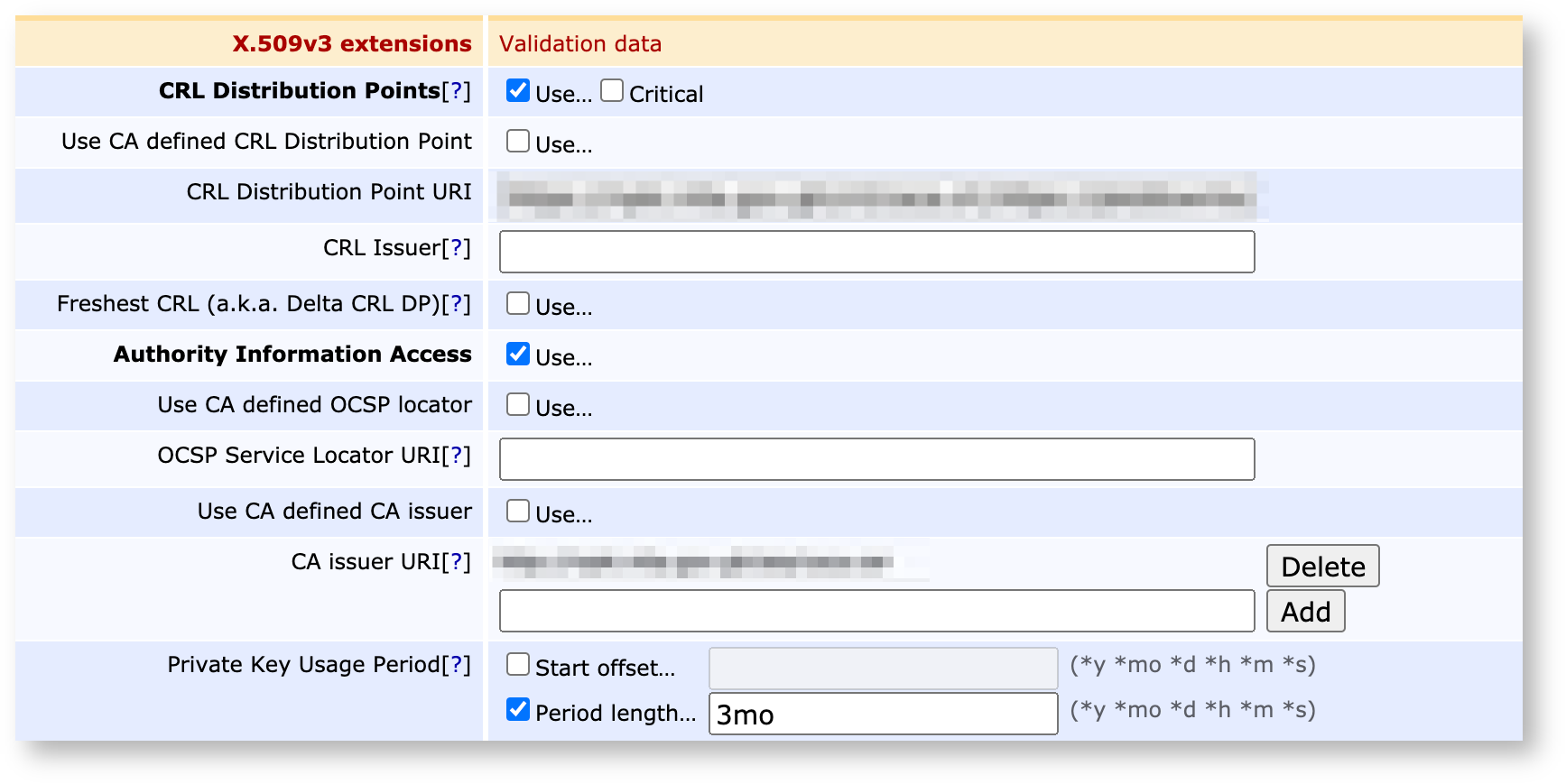The image size is (1566, 784).
Task: Uncheck CRL Distribution Points Use checkbox
Action: [x=518, y=90]
